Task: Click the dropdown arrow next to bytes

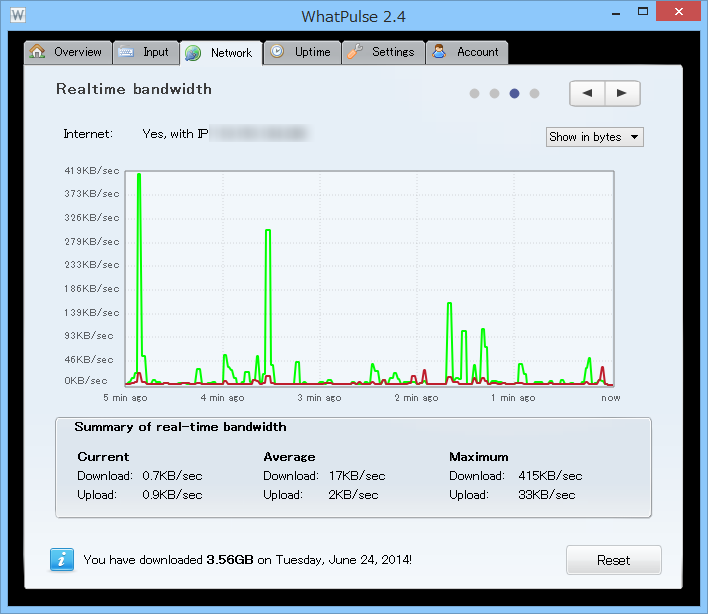Action: pos(634,137)
